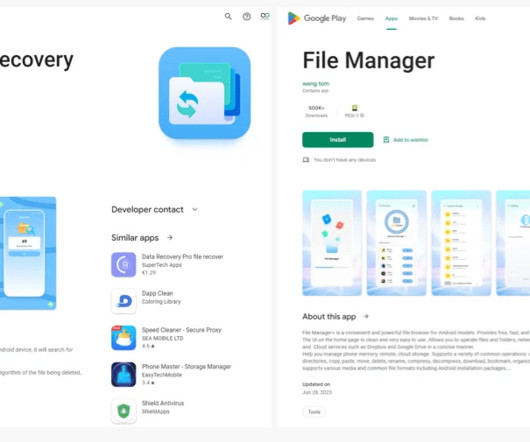The height and width of the screenshot is (442, 530).
Task: Open the Movies & TV tab
Action: [423, 19]
